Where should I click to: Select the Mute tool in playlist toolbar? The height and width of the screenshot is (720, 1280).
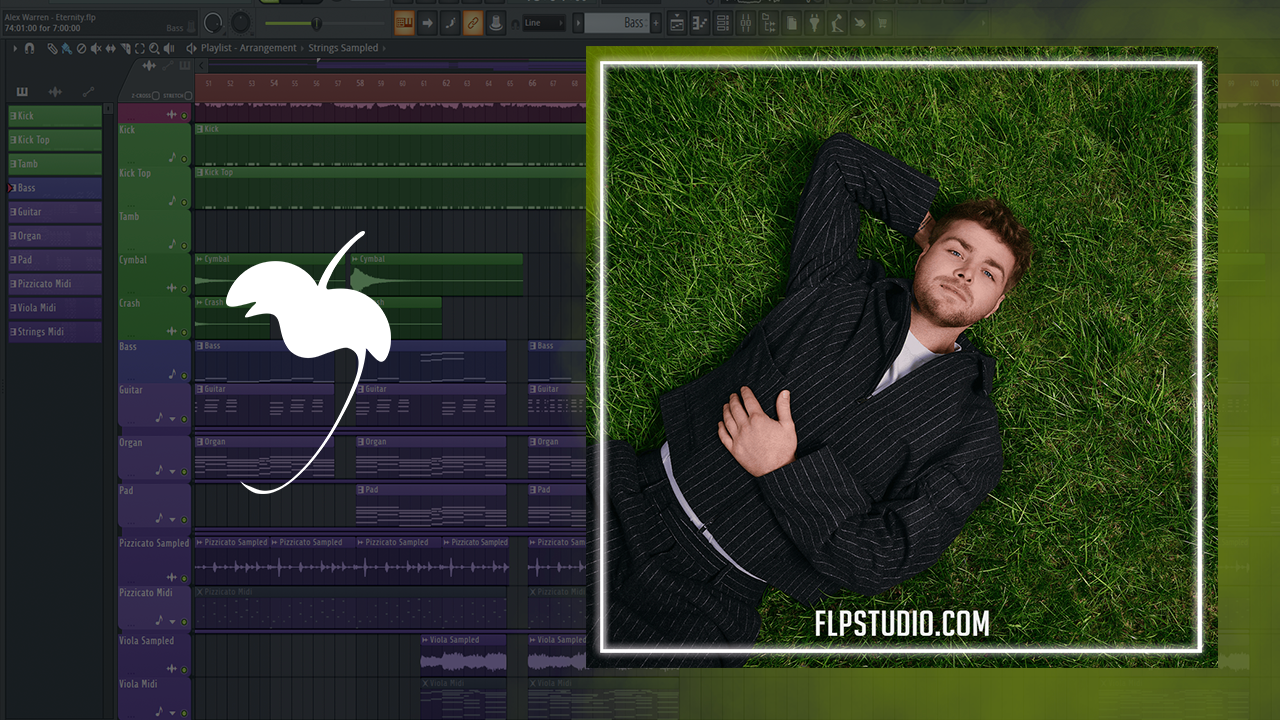pos(96,48)
